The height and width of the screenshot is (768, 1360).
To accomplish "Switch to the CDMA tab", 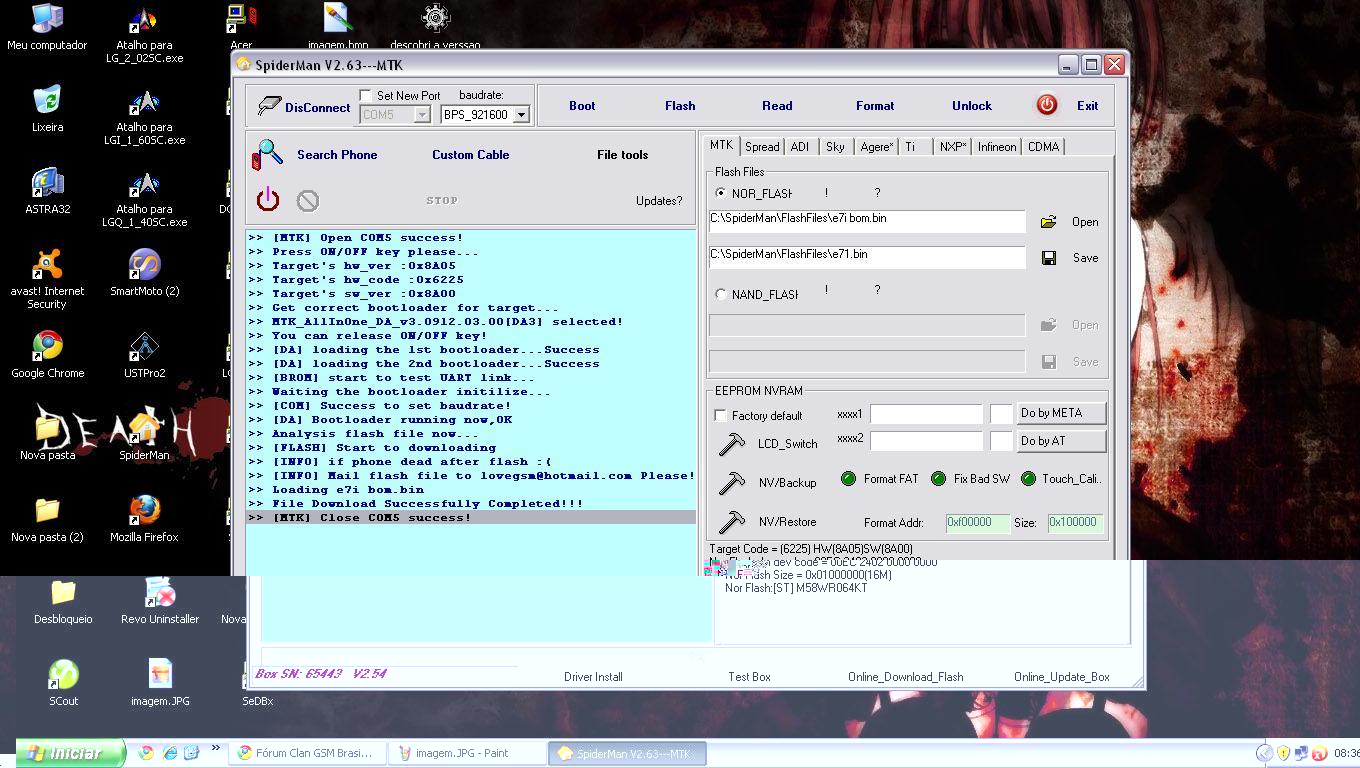I will 1043,147.
